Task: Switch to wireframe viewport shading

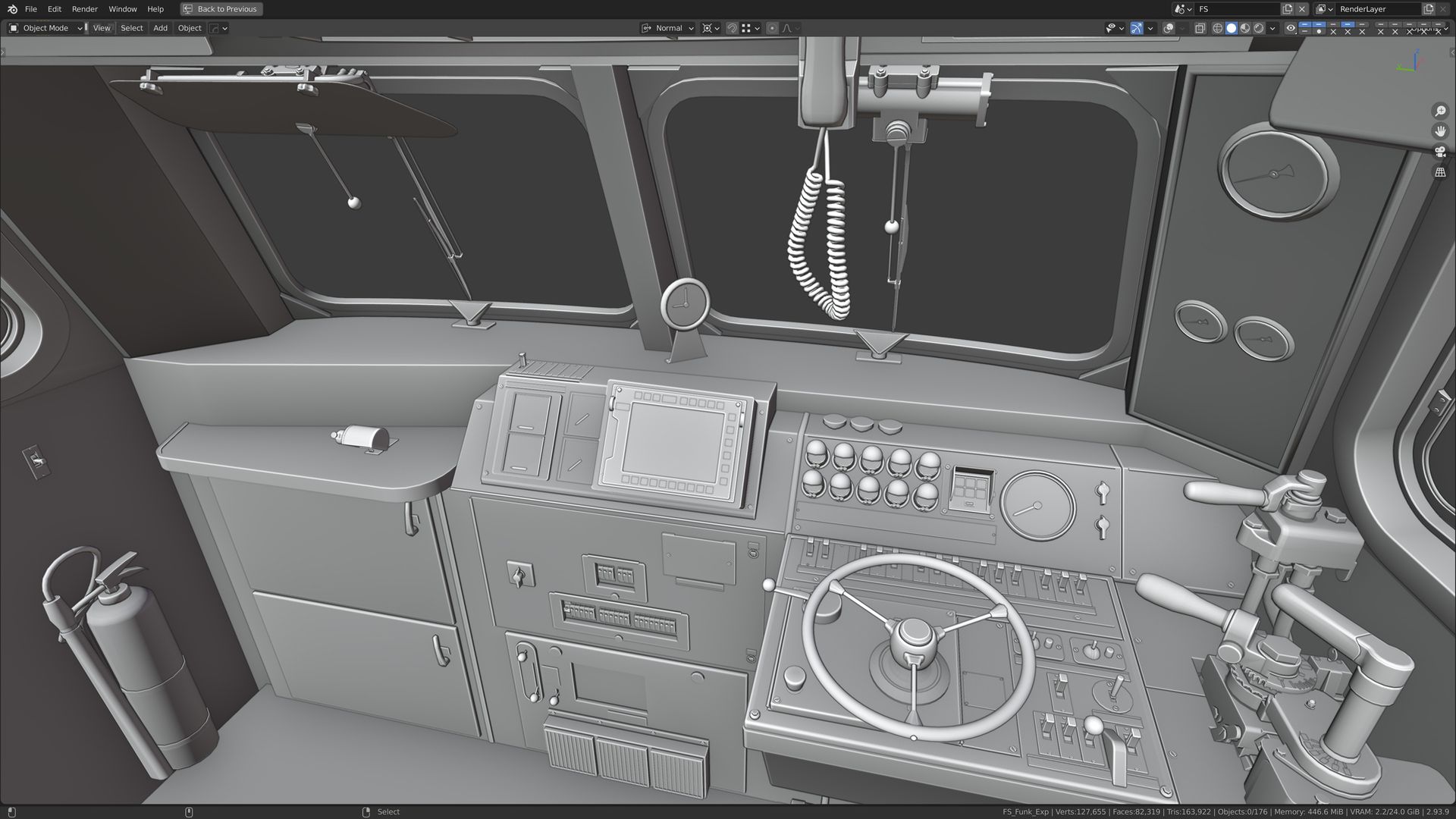Action: click(x=1218, y=28)
